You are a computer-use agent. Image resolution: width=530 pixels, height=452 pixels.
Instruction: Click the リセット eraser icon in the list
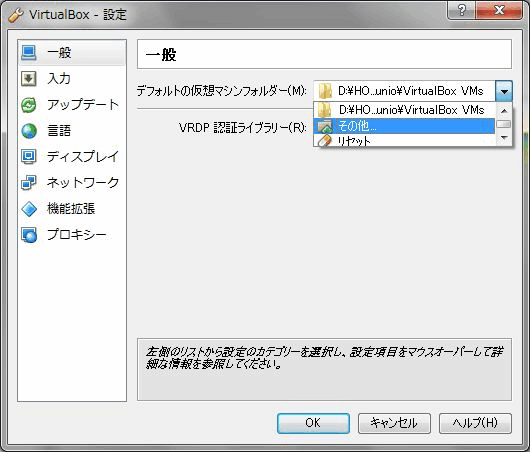click(324, 141)
